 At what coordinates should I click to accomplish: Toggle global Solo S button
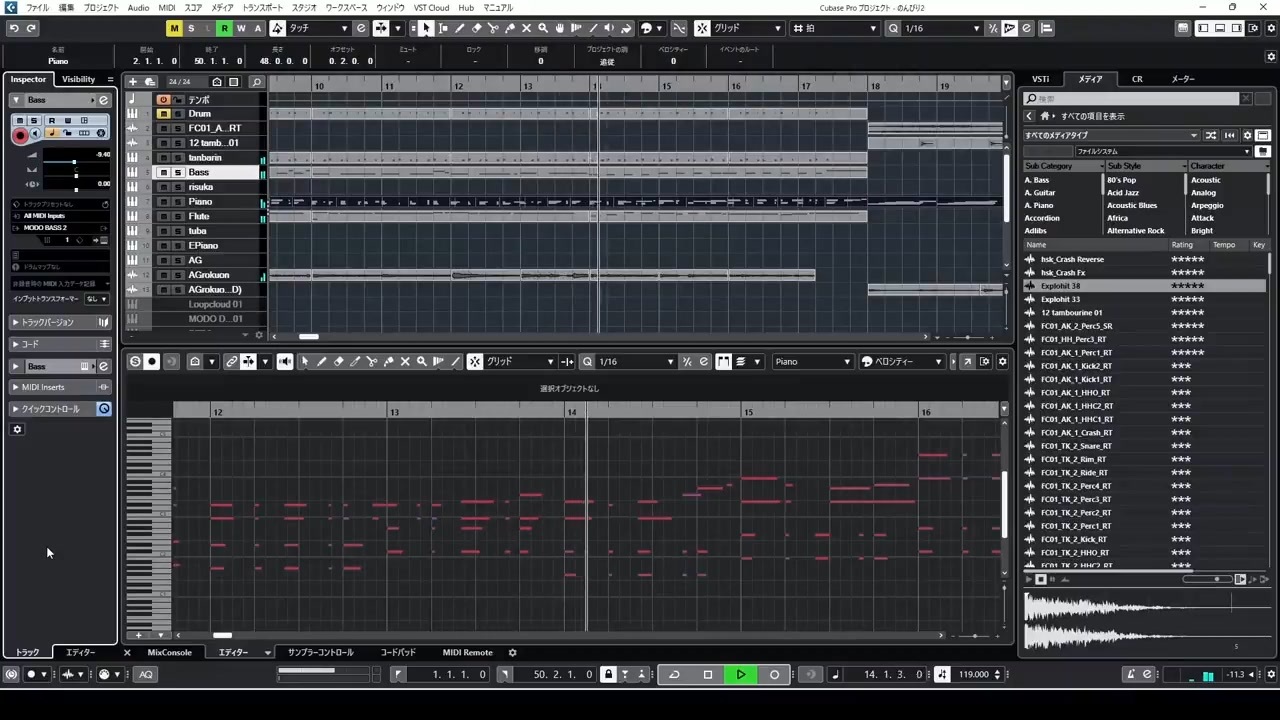[x=191, y=28]
